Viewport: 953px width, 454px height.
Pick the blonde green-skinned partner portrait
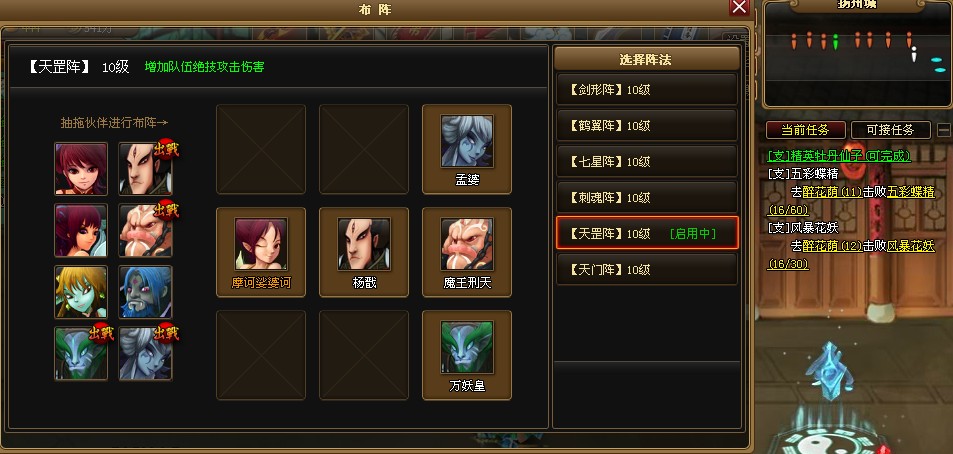click(81, 292)
